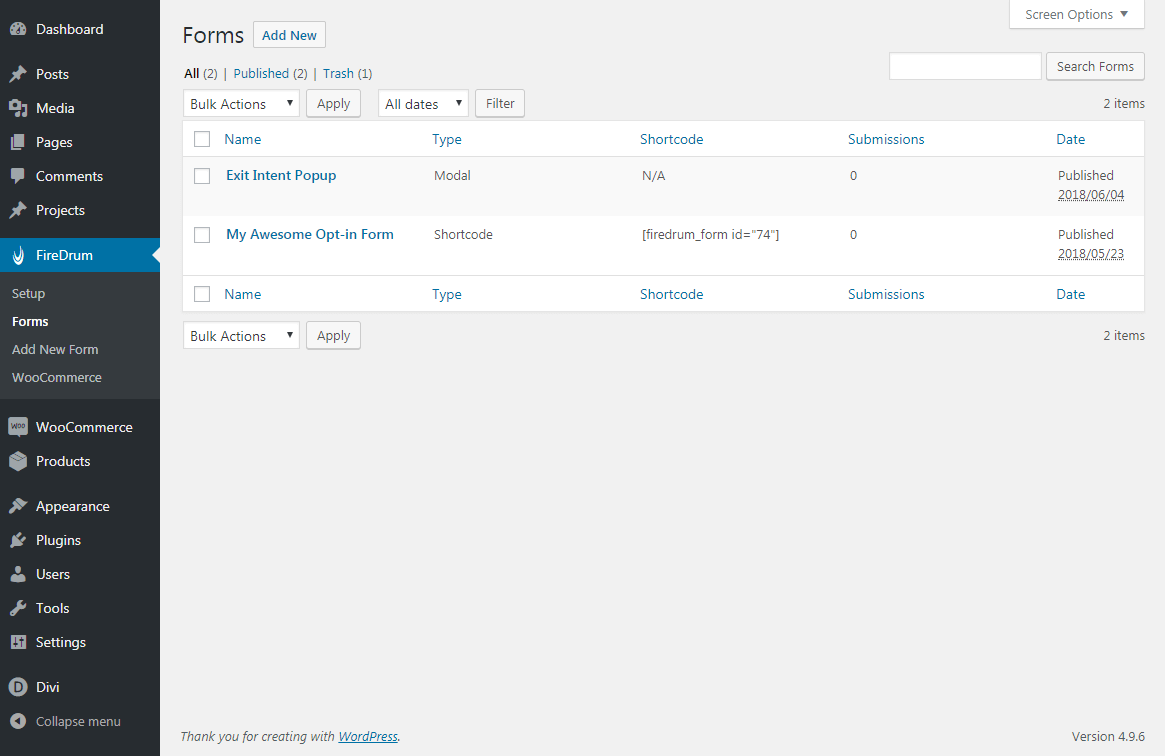Click the FireDrum flame icon
The height and width of the screenshot is (756, 1165).
point(18,255)
